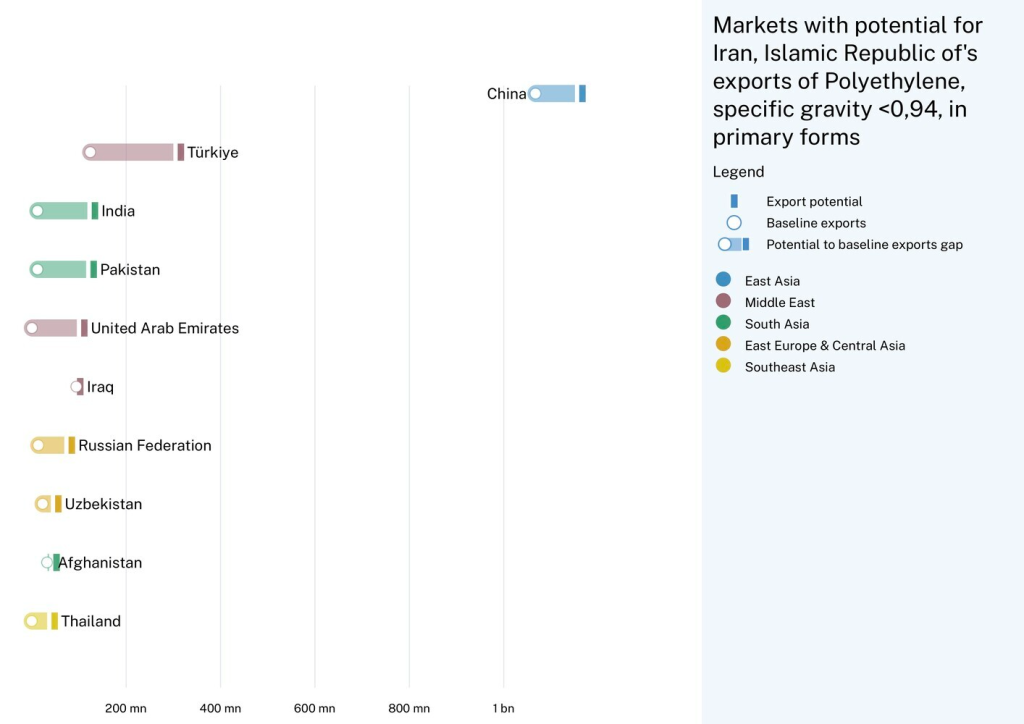Click the Baseline exports legend circle

pos(734,223)
